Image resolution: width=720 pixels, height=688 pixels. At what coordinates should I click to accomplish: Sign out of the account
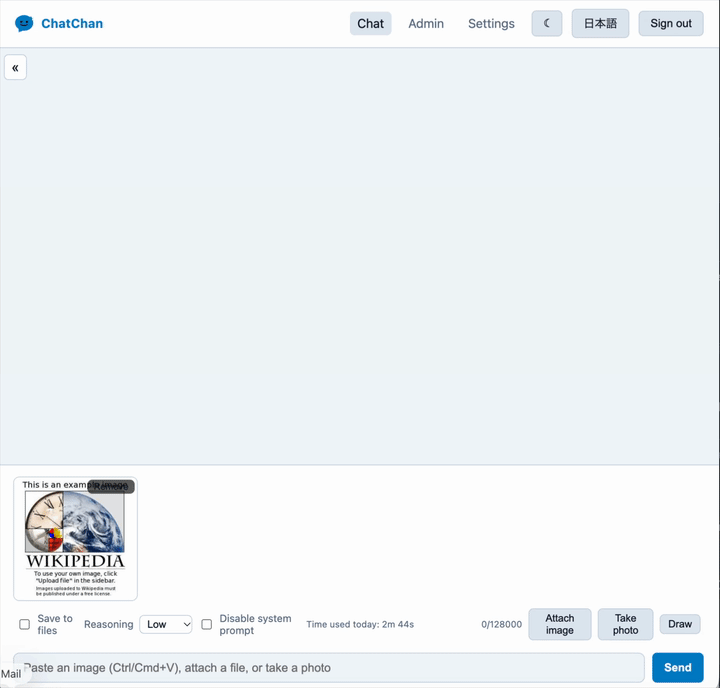pyautogui.click(x=671, y=23)
